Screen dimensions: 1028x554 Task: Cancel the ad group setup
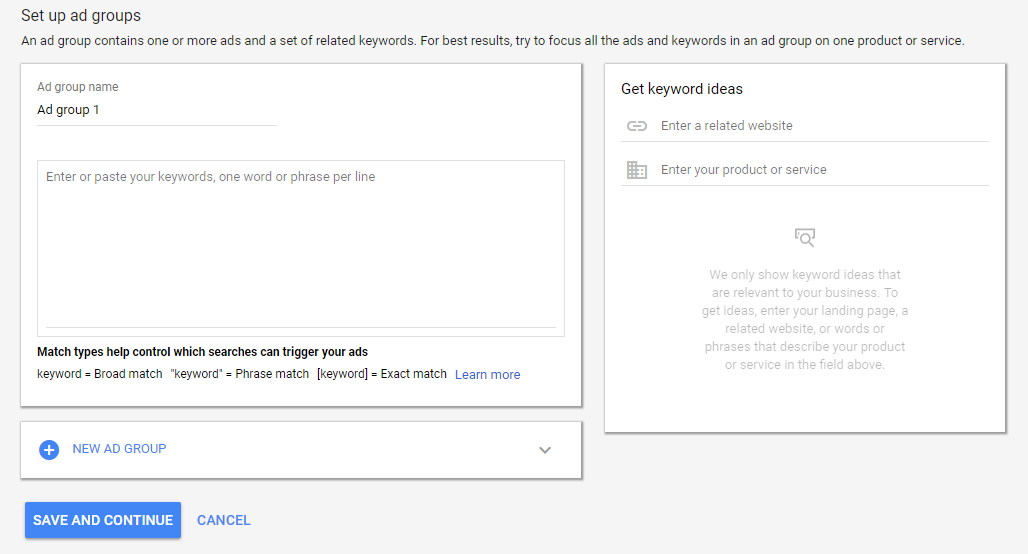224,520
